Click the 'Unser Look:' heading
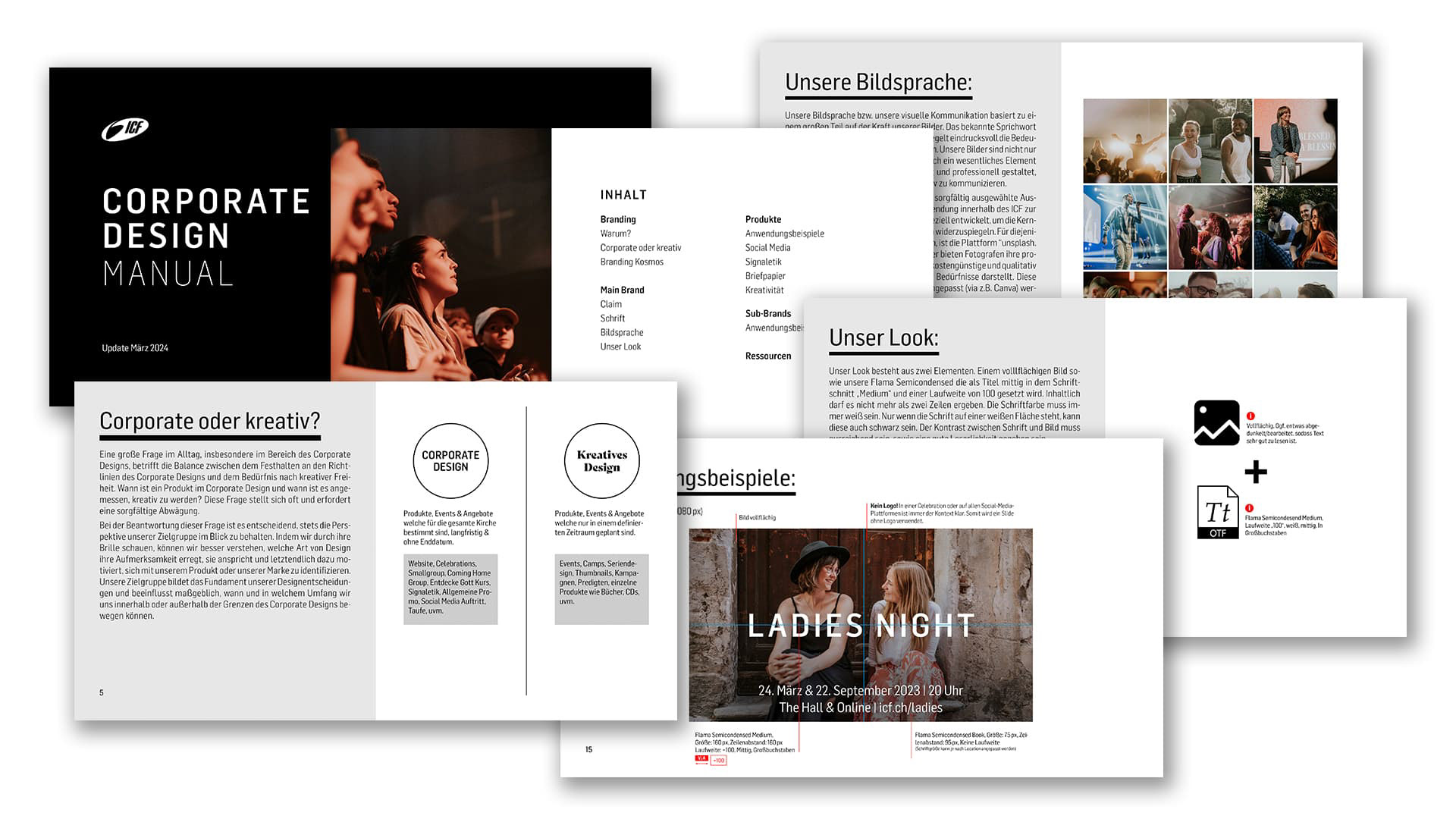Viewport: 1456px width, 819px height. [x=883, y=338]
